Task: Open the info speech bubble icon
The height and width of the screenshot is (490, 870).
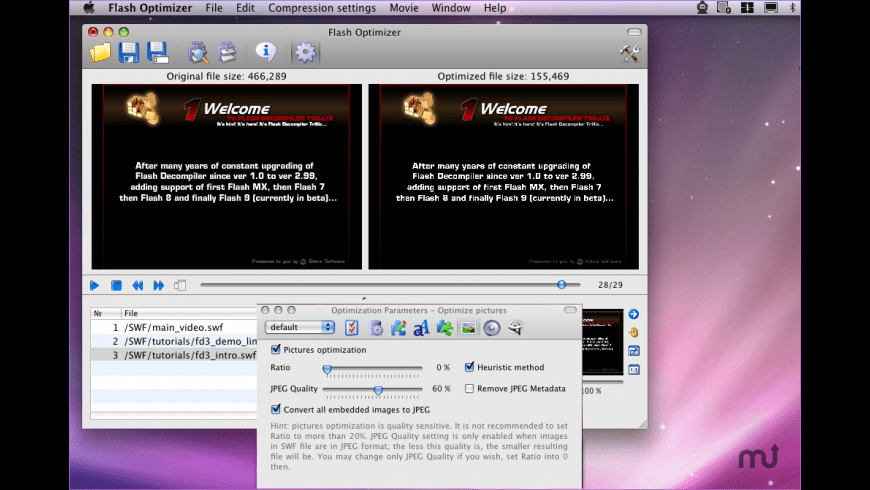Action: (x=266, y=52)
